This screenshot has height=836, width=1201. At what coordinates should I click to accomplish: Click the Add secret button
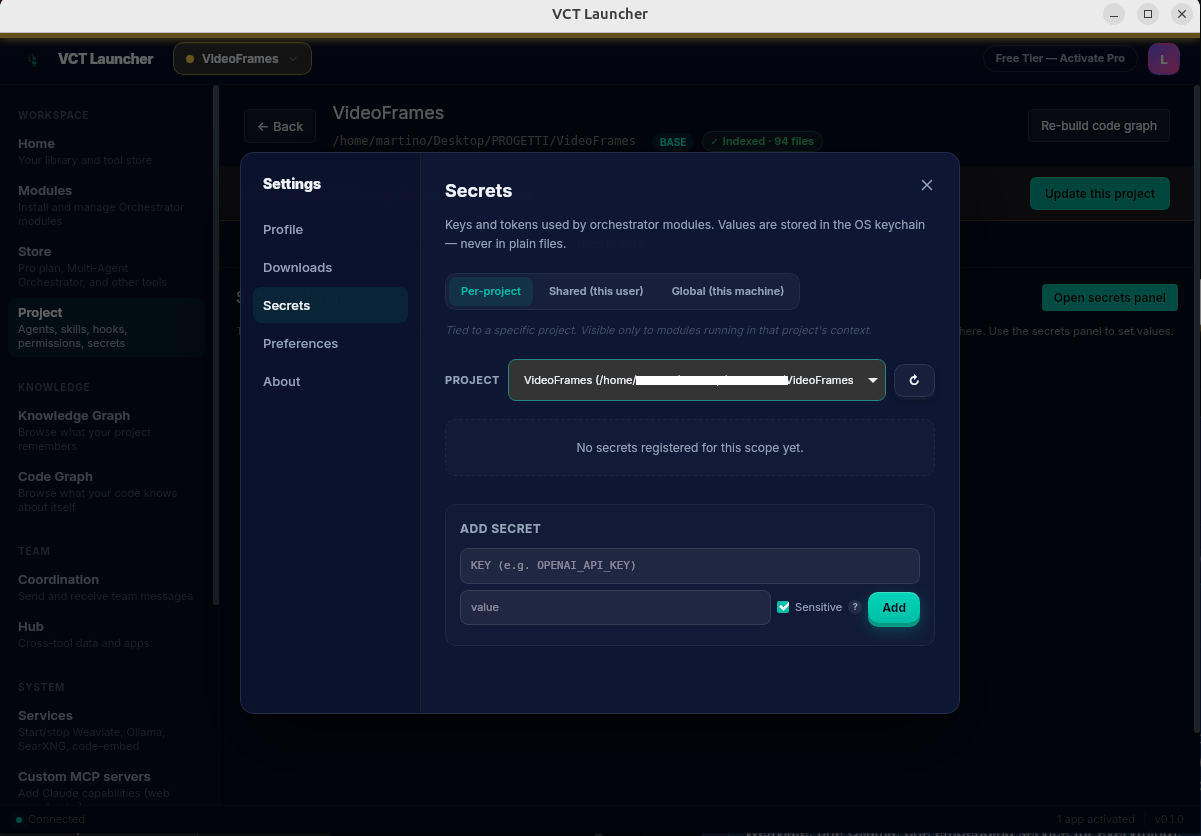point(894,607)
